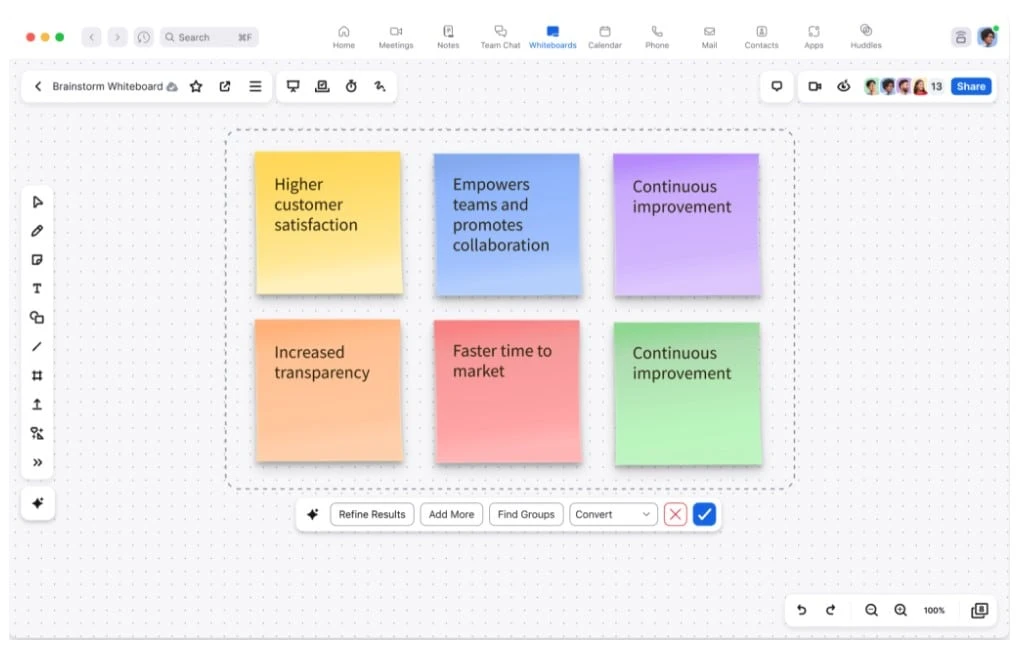Click the icon left of profile avatar
1023x660 pixels.
pos(960,37)
